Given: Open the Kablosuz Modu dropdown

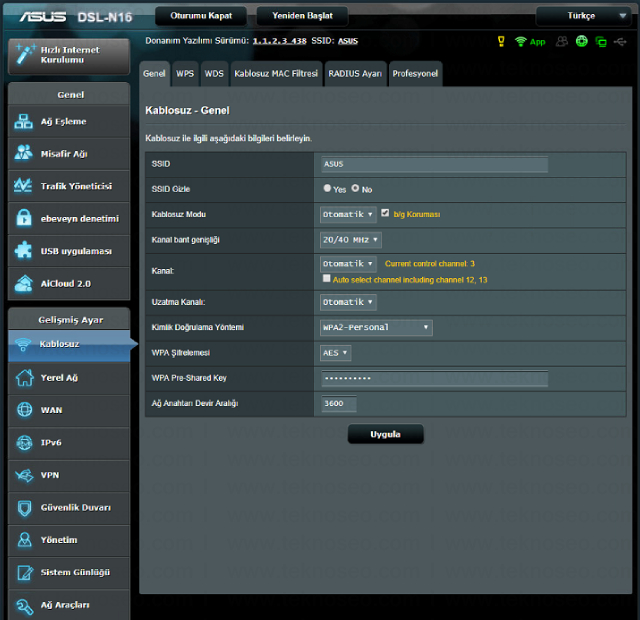Looking at the screenshot, I should click(348, 215).
